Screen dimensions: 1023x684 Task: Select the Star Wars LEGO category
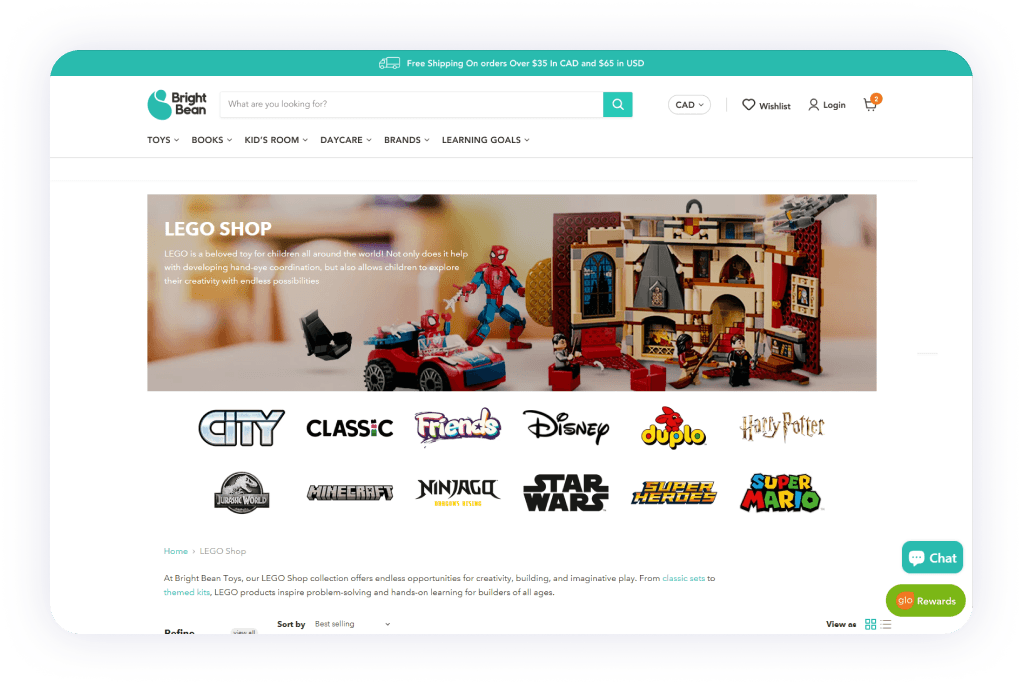point(566,491)
